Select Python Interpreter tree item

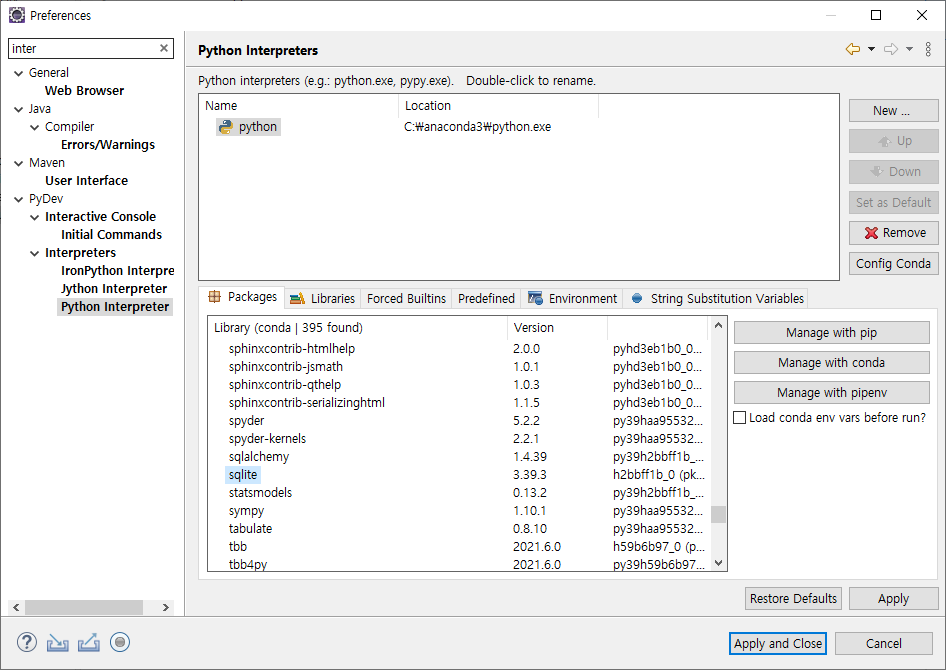point(115,307)
